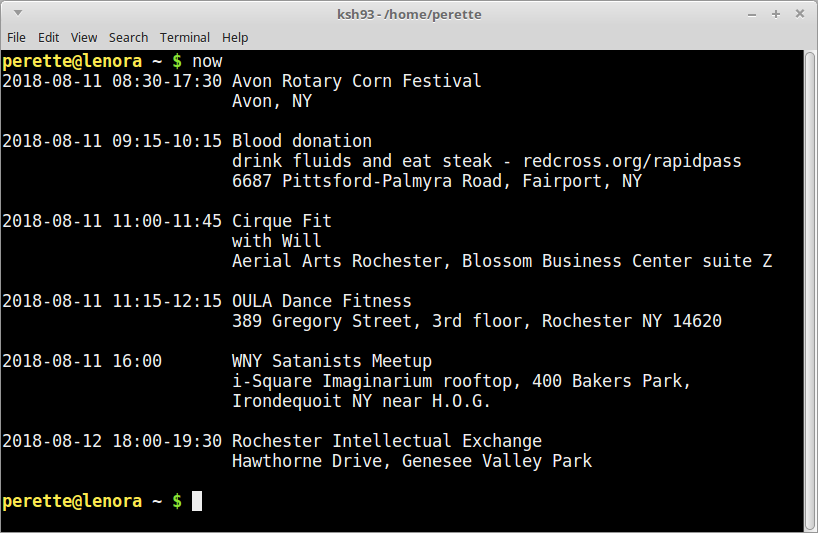Image resolution: width=818 pixels, height=533 pixels.
Task: Click the 'WNY Satanists Meetup' event title
Action: 332,361
